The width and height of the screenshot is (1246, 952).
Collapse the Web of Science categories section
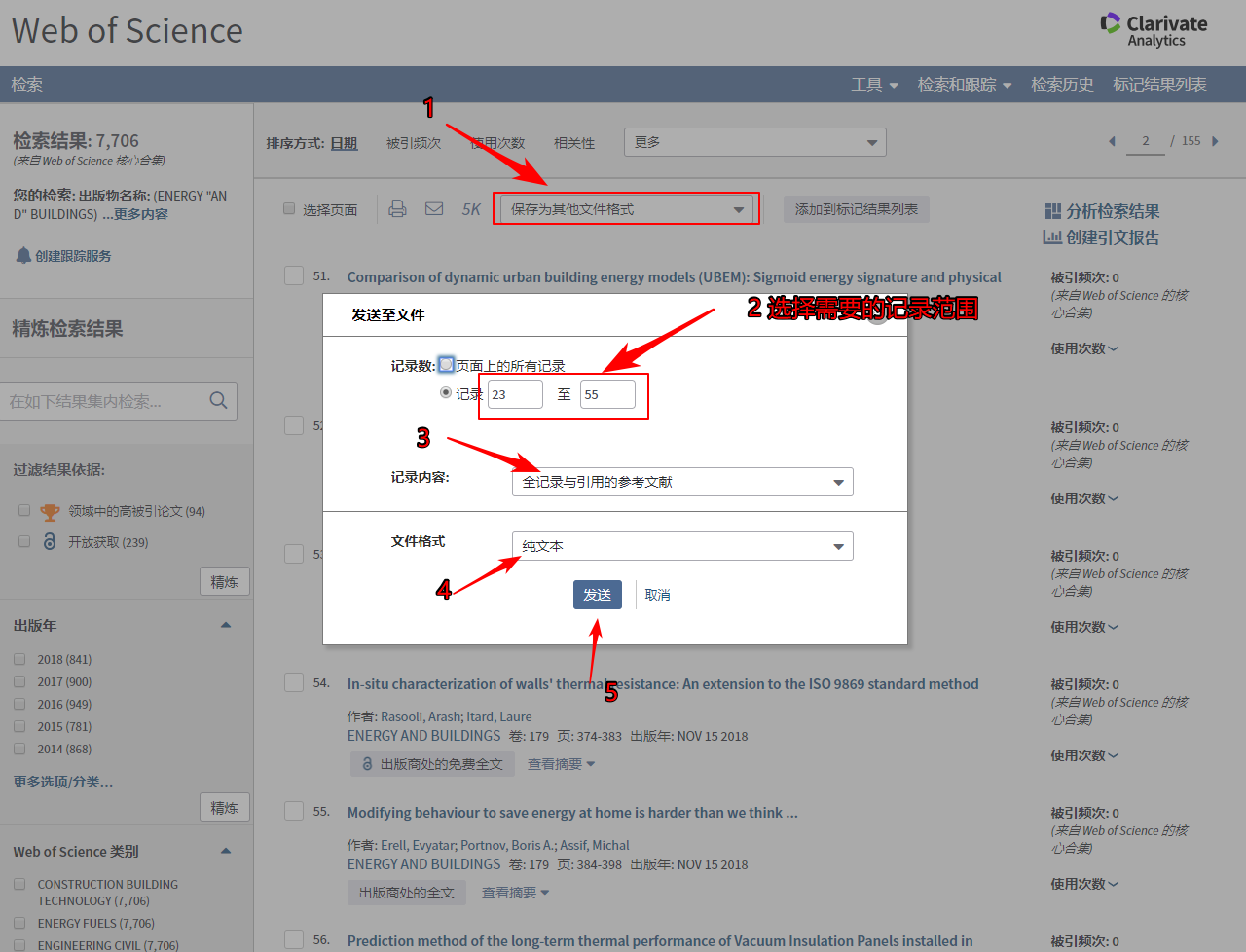pos(226,851)
